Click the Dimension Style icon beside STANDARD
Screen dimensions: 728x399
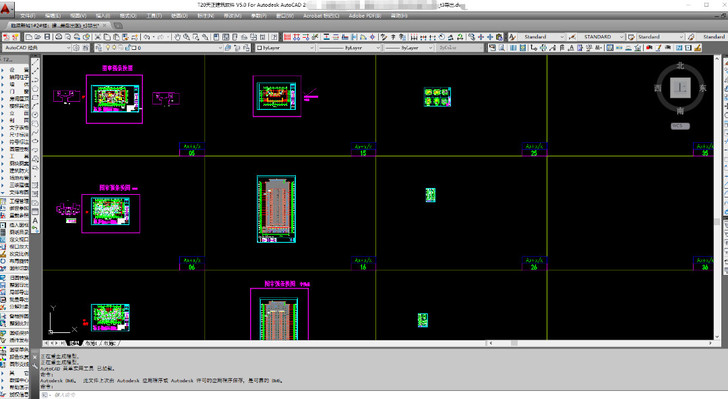point(572,37)
